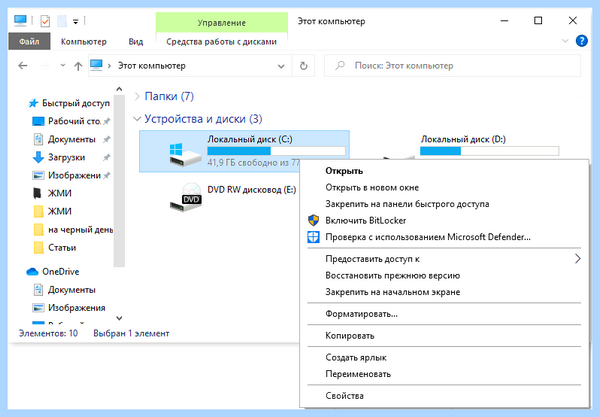The width and height of the screenshot is (600, 417).
Task: Select the Управление contextual tab header
Action: (222, 23)
